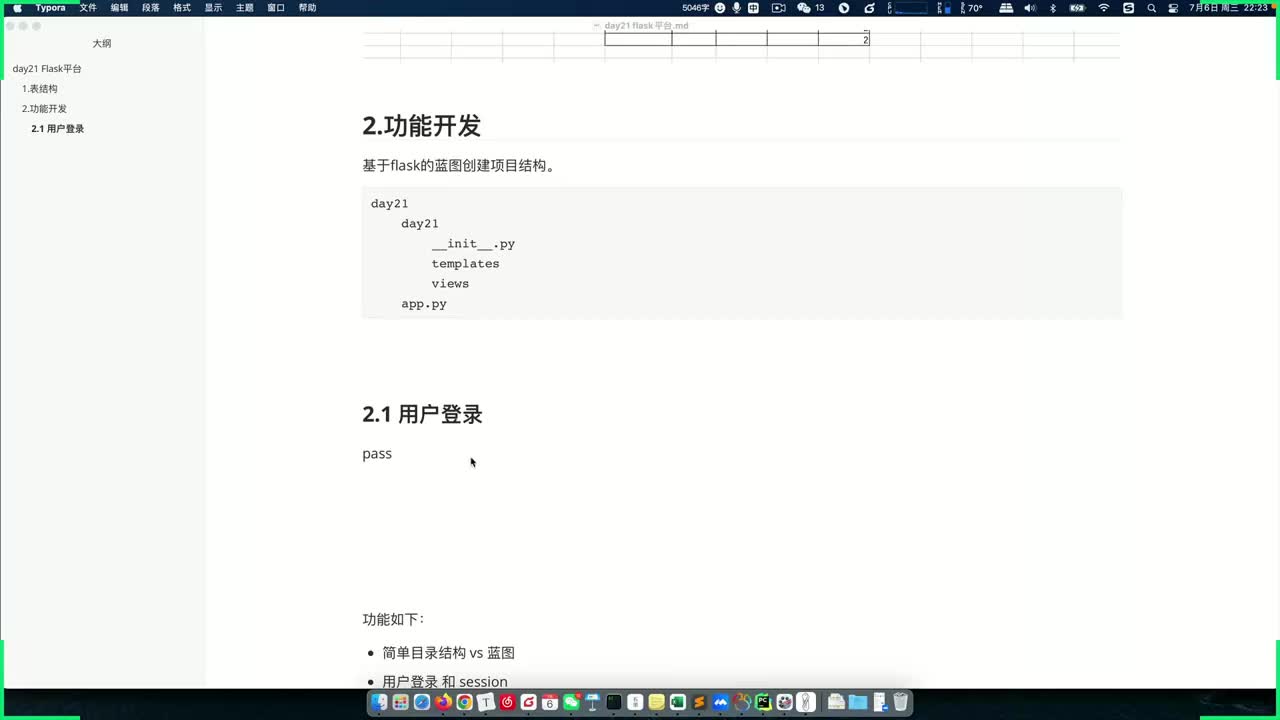The image size is (1280, 720).
Task: Open Control Center icon
Action: point(1172,8)
